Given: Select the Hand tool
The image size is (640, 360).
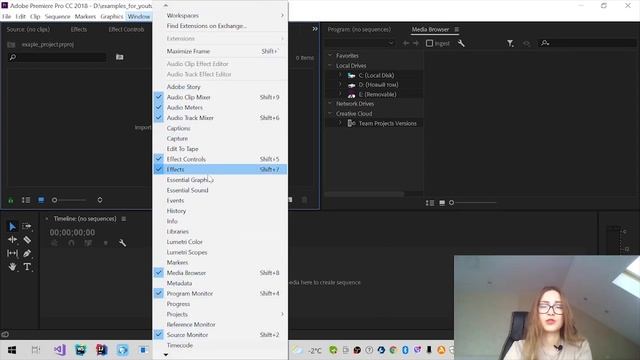Looking at the screenshot, I should pos(12,267).
